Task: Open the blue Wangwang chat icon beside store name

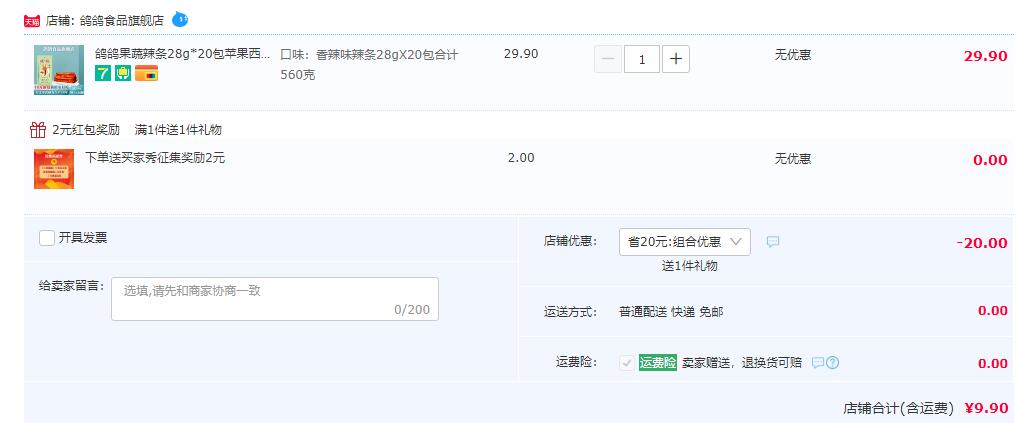Action: pyautogui.click(x=180, y=20)
